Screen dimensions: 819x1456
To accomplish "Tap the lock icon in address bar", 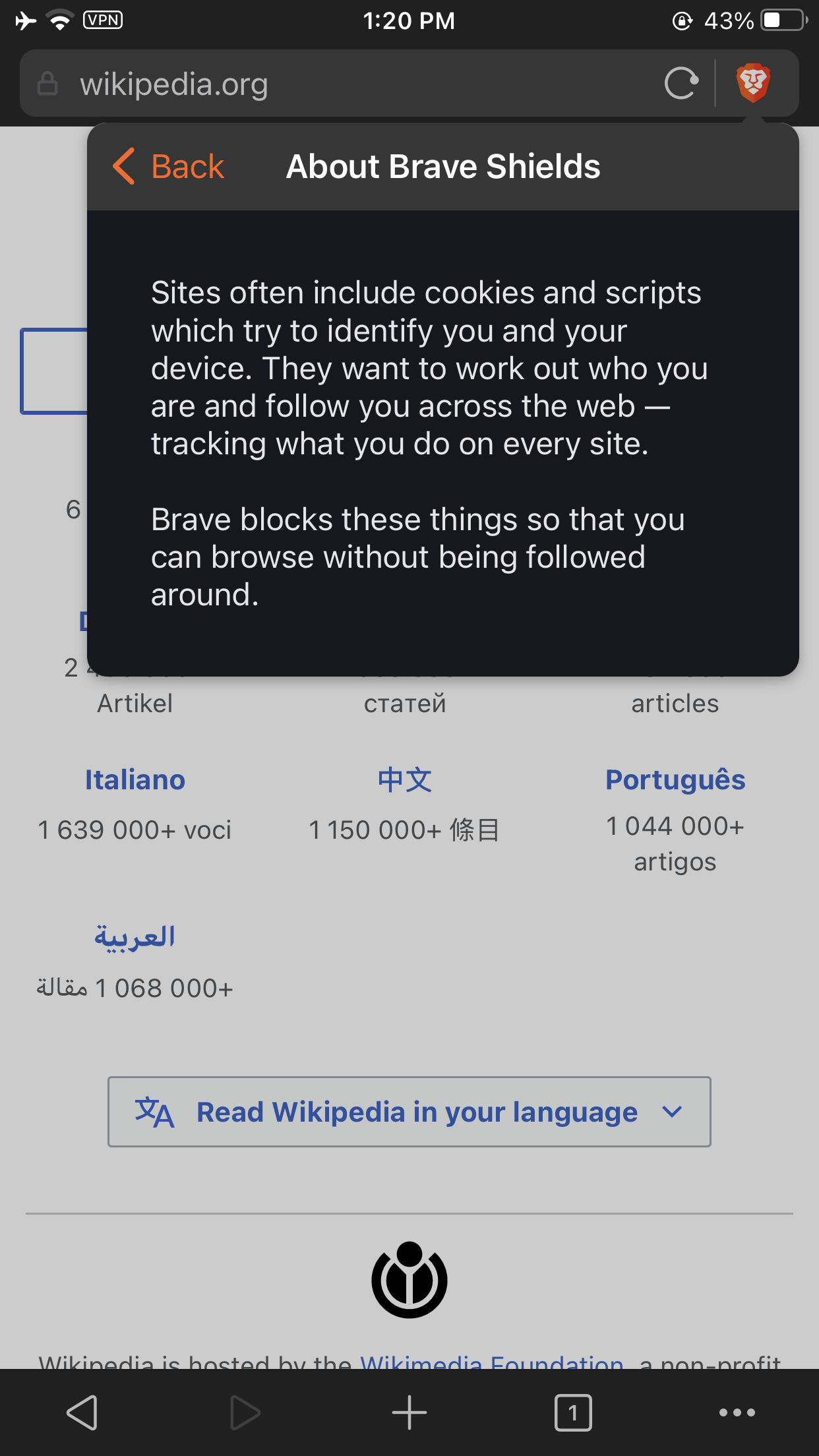I will coord(47,84).
